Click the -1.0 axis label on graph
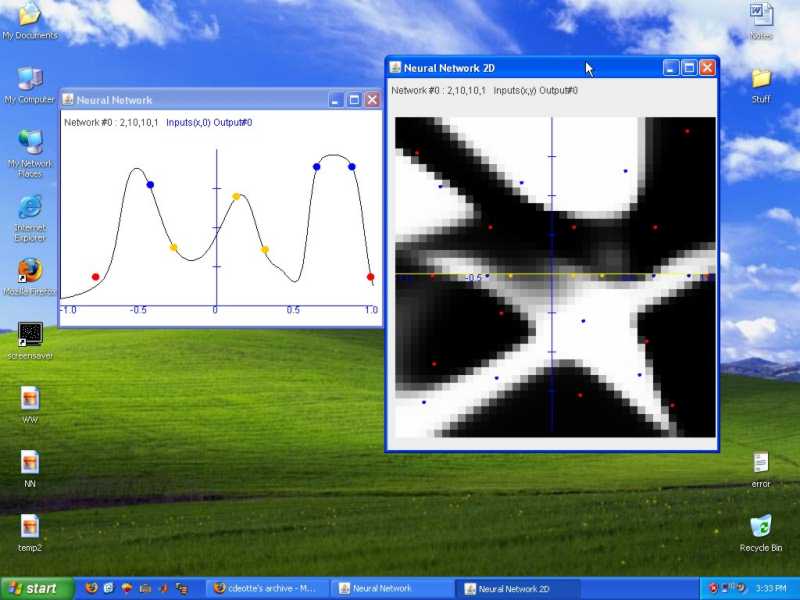Screen dimensions: 800x600 tap(68, 310)
